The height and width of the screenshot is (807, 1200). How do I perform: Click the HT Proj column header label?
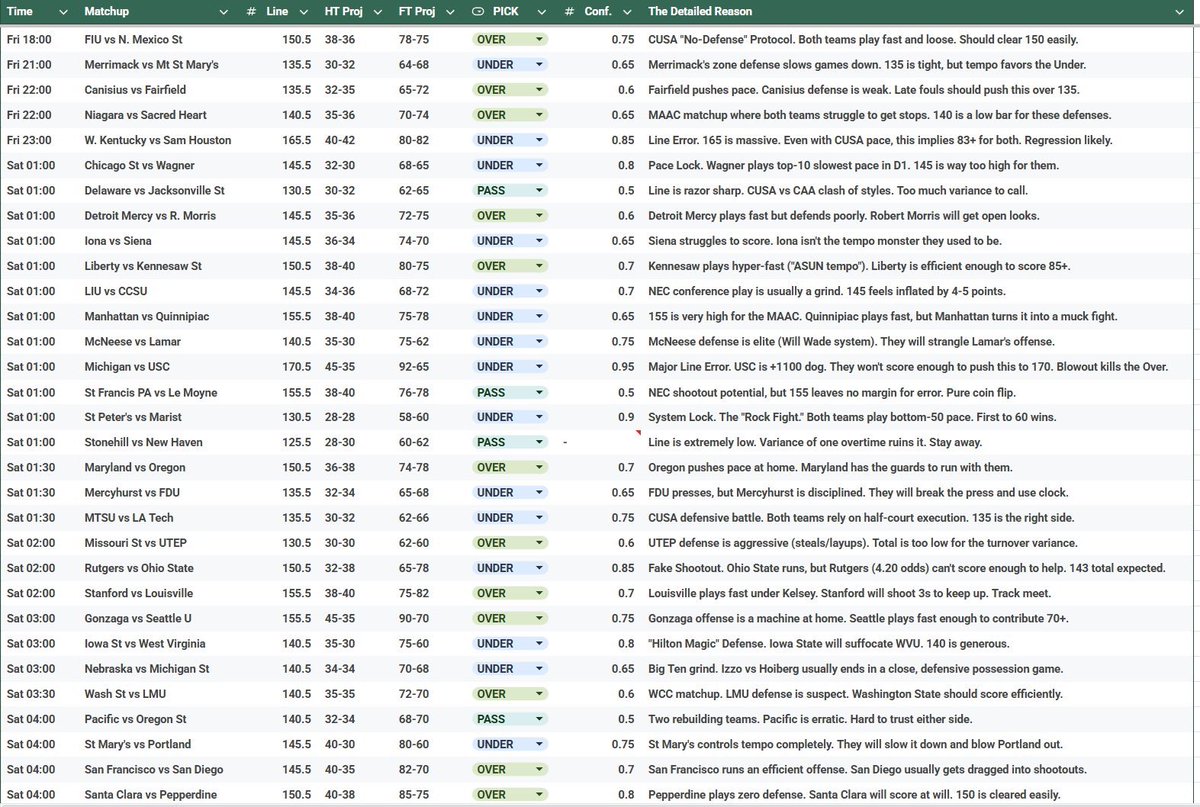(344, 11)
